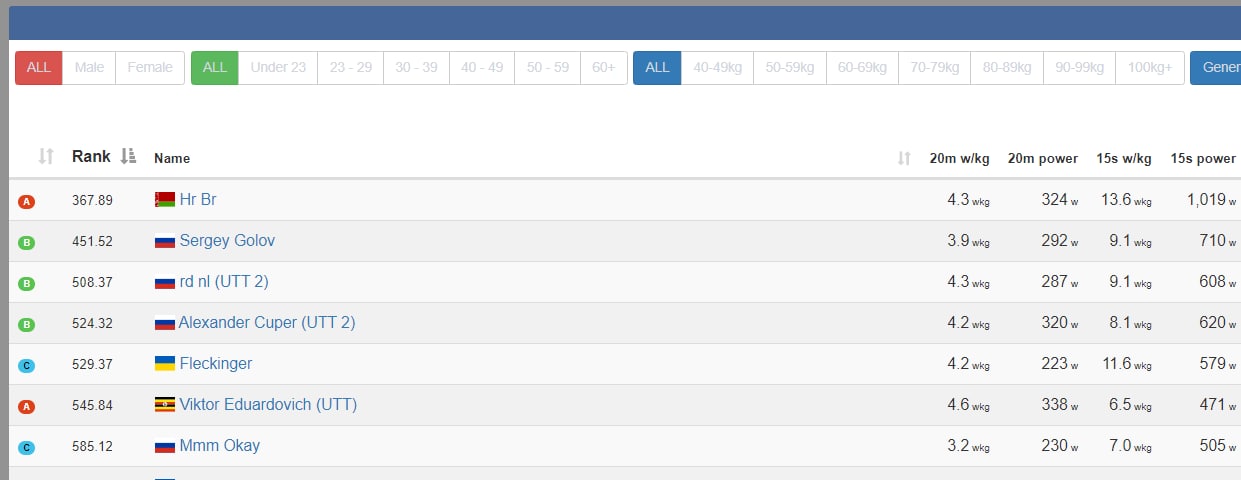
Task: Click rank value 367.89
Action: (92, 201)
